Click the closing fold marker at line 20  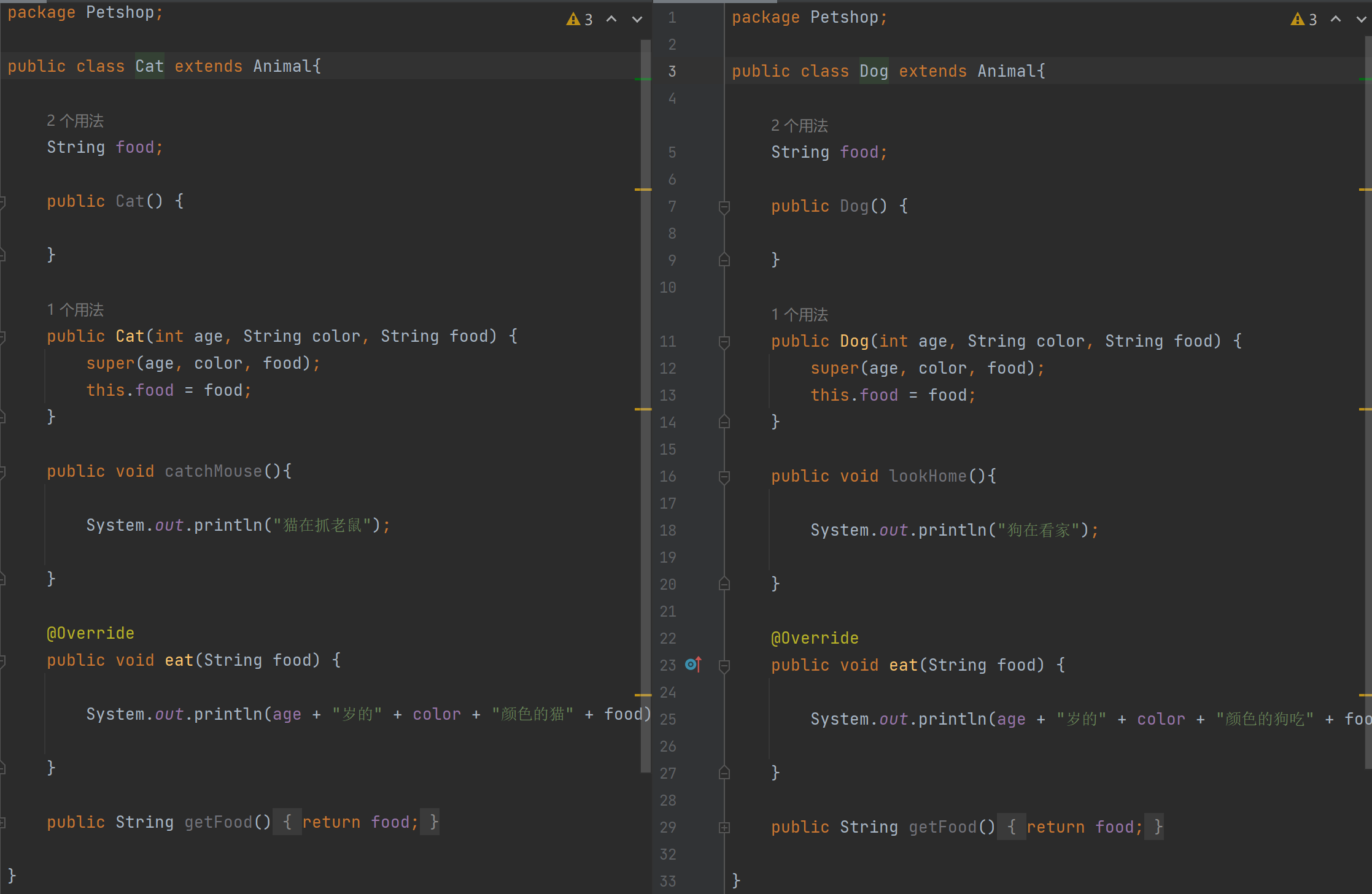724,584
